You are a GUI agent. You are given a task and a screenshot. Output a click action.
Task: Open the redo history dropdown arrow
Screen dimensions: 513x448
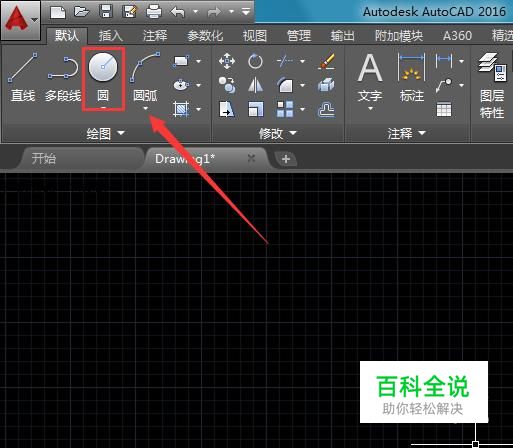click(232, 12)
